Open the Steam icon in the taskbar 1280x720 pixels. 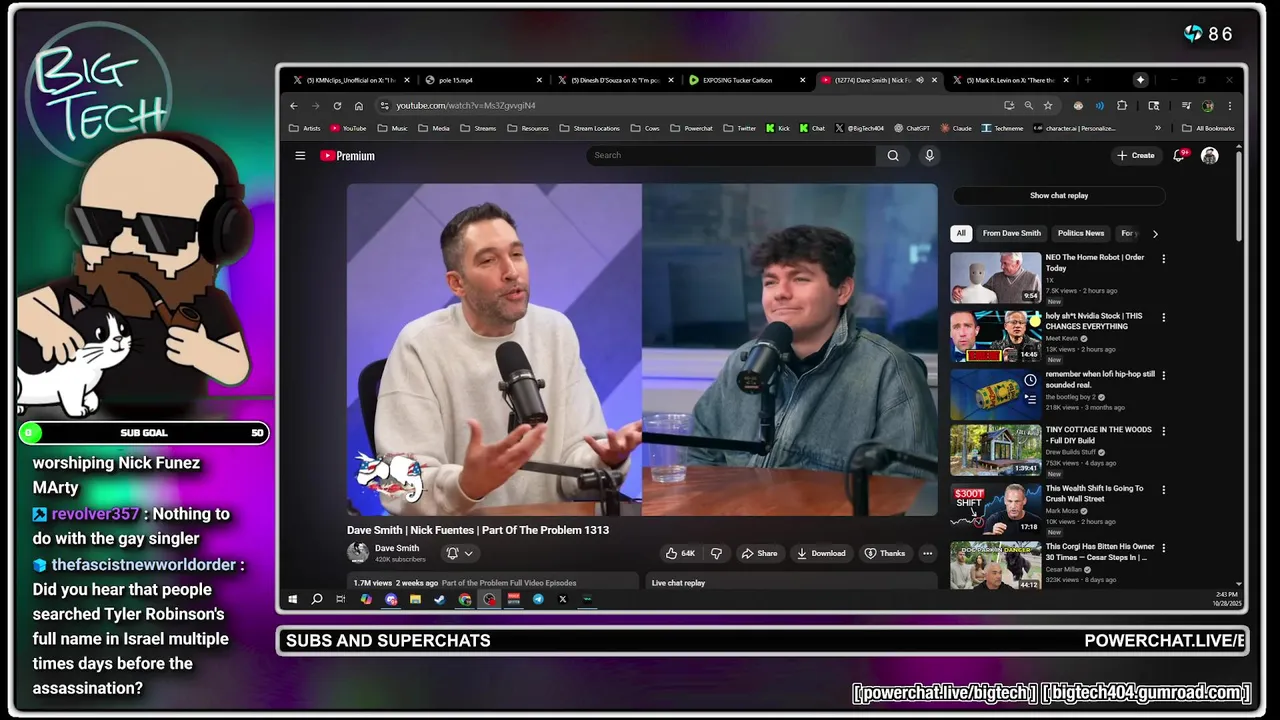[440, 599]
